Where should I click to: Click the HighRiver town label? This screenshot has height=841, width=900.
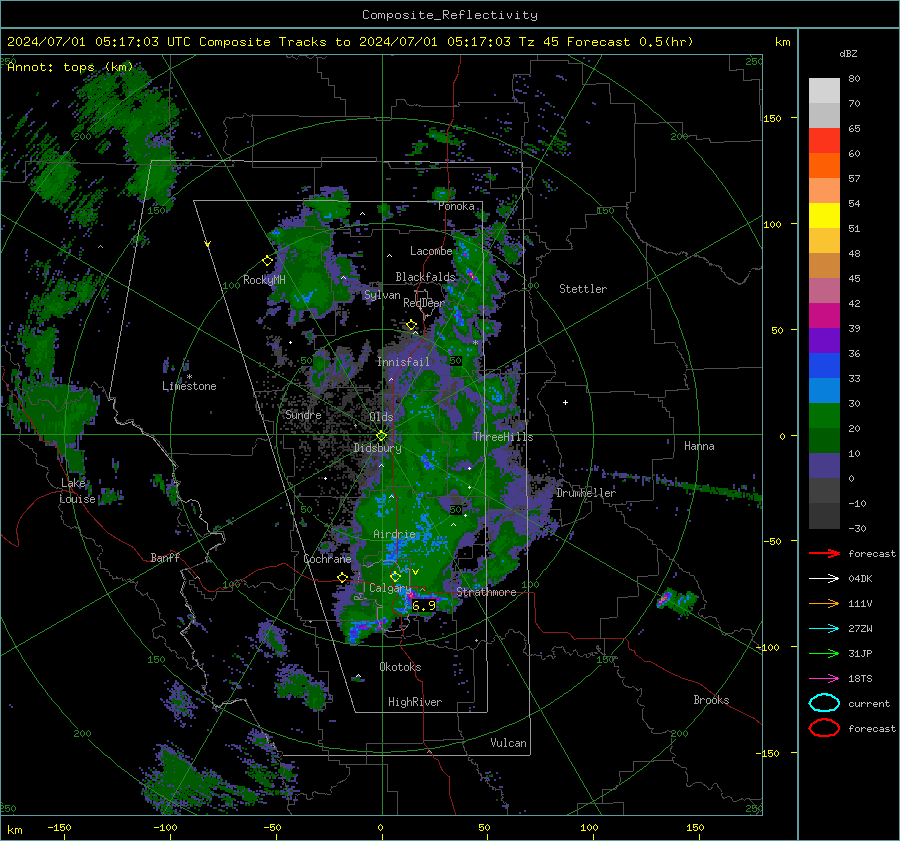(415, 702)
